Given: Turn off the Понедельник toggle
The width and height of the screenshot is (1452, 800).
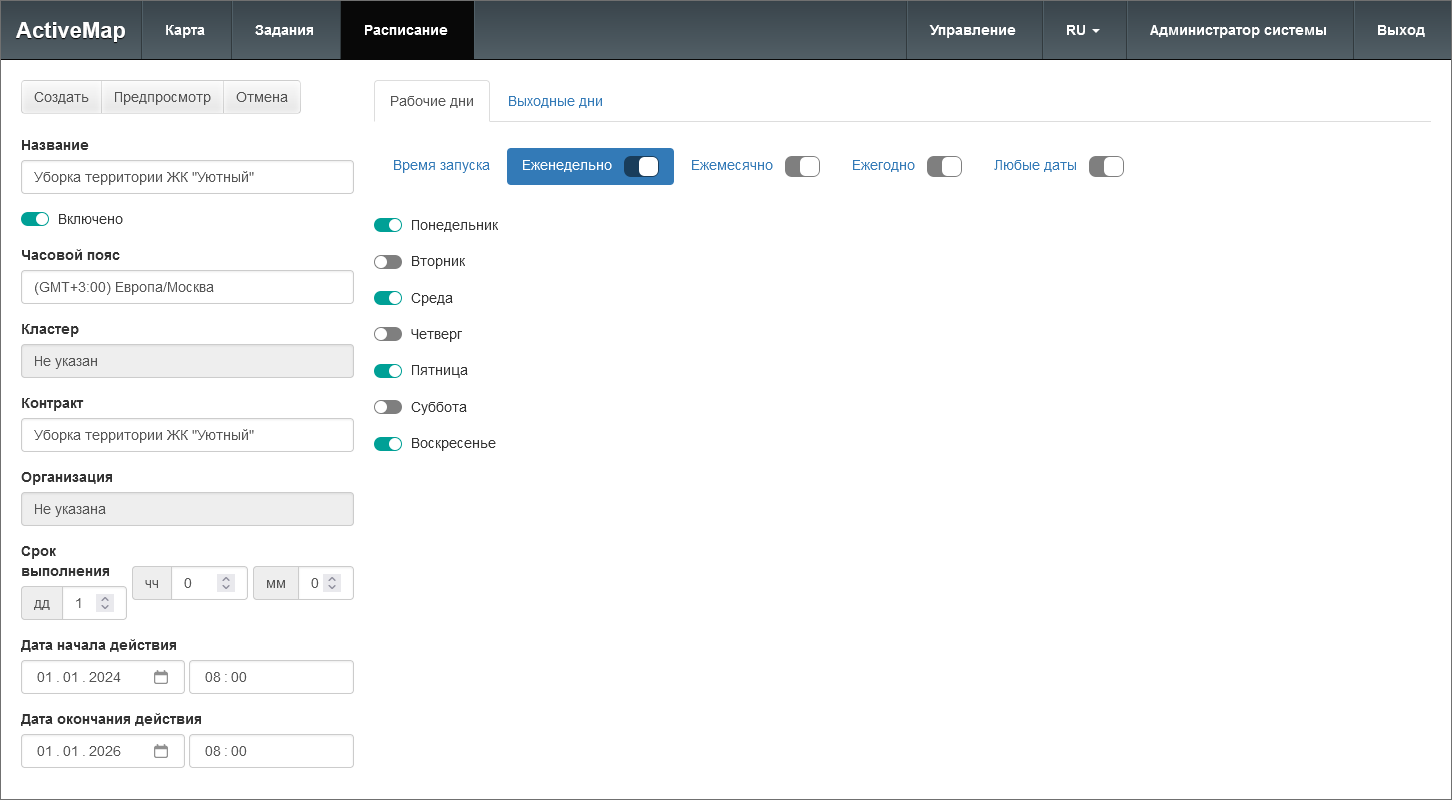Looking at the screenshot, I should 388,226.
